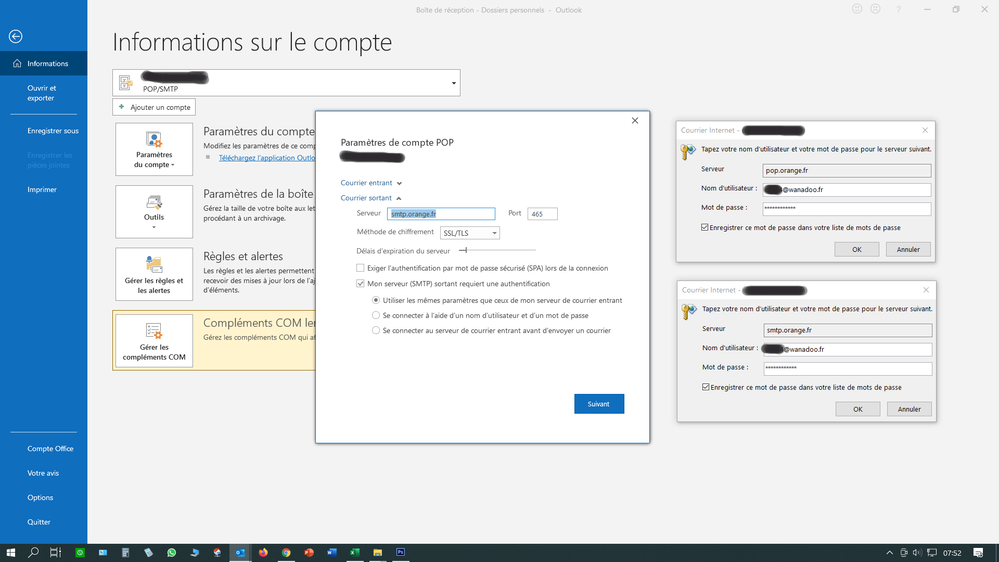Collapse the Courrier sortant section

pos(371,198)
